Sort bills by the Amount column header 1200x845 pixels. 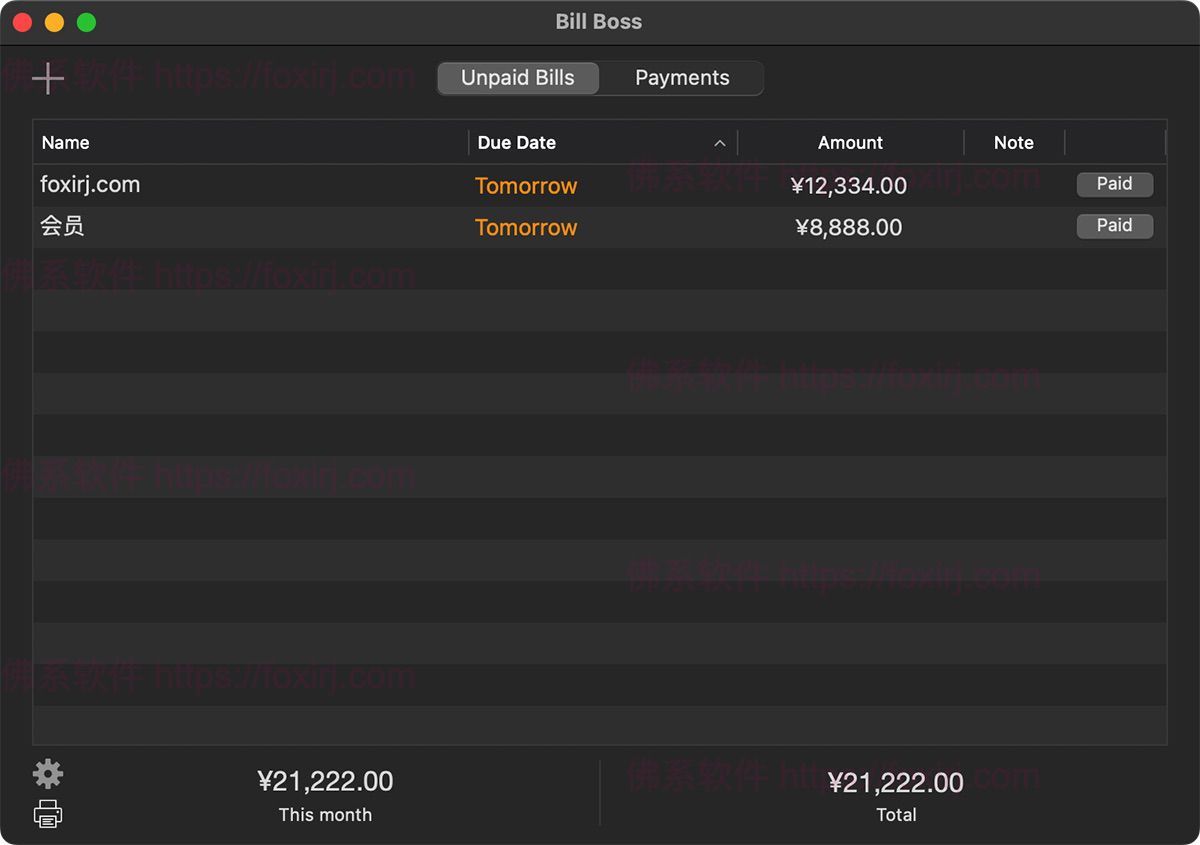coord(850,143)
